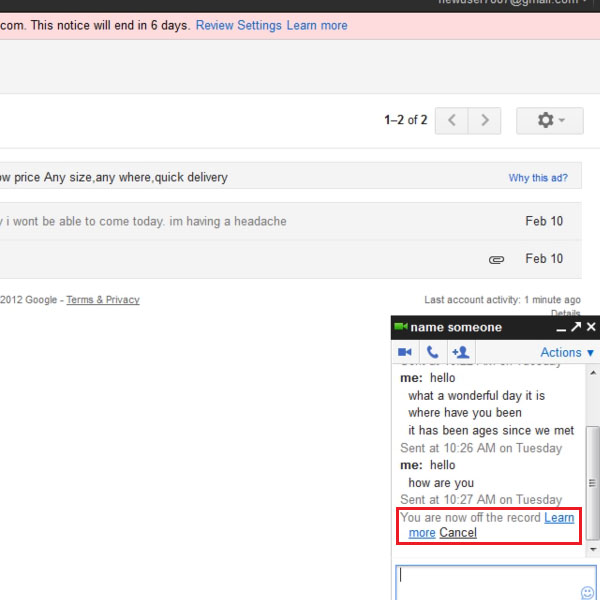Close the name someone chat window

[x=591, y=327]
